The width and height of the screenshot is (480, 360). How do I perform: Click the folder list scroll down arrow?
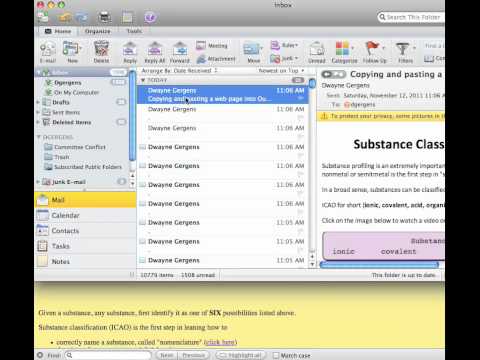click(x=132, y=183)
